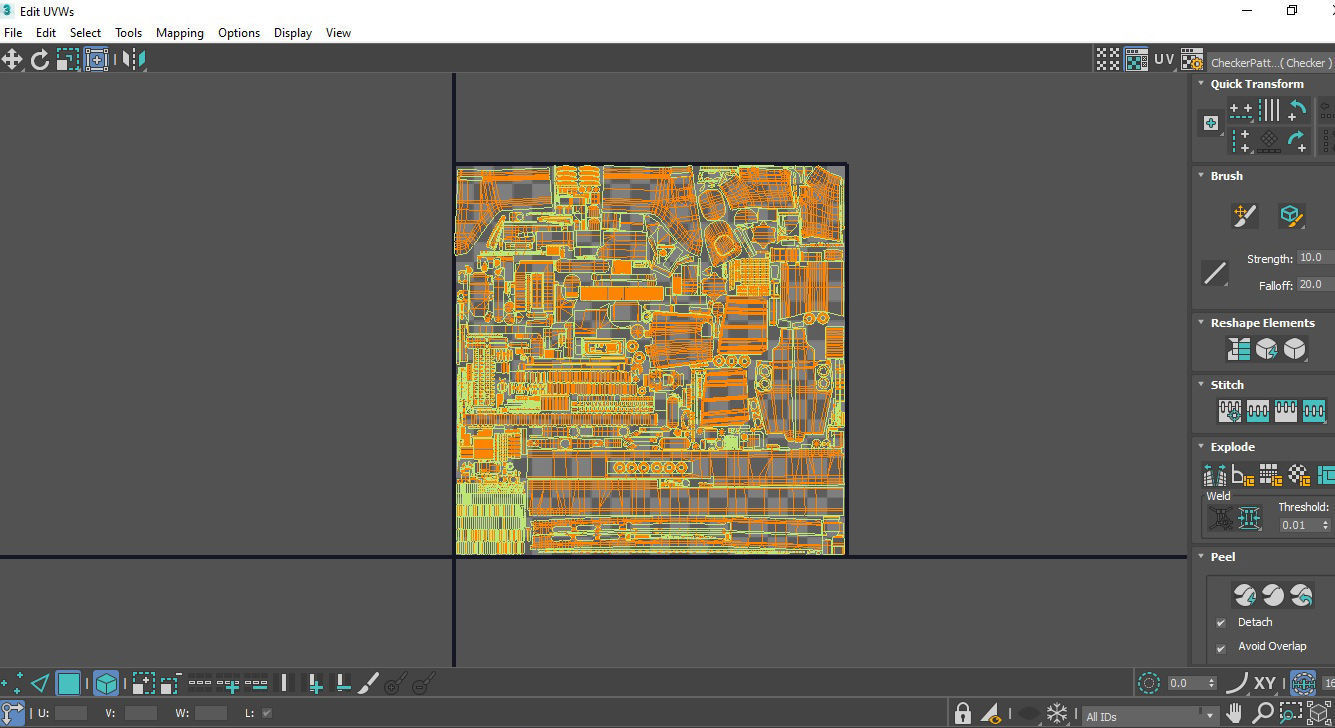
Task: Open the Select menu
Action: pos(85,33)
